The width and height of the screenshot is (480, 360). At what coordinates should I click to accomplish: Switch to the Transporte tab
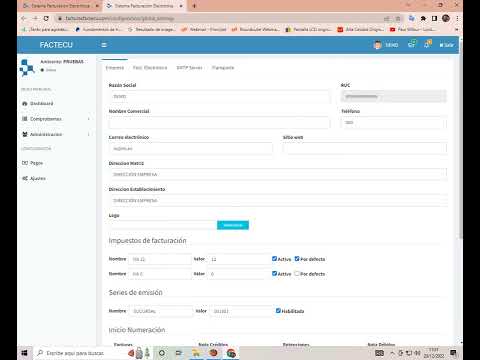coord(223,68)
